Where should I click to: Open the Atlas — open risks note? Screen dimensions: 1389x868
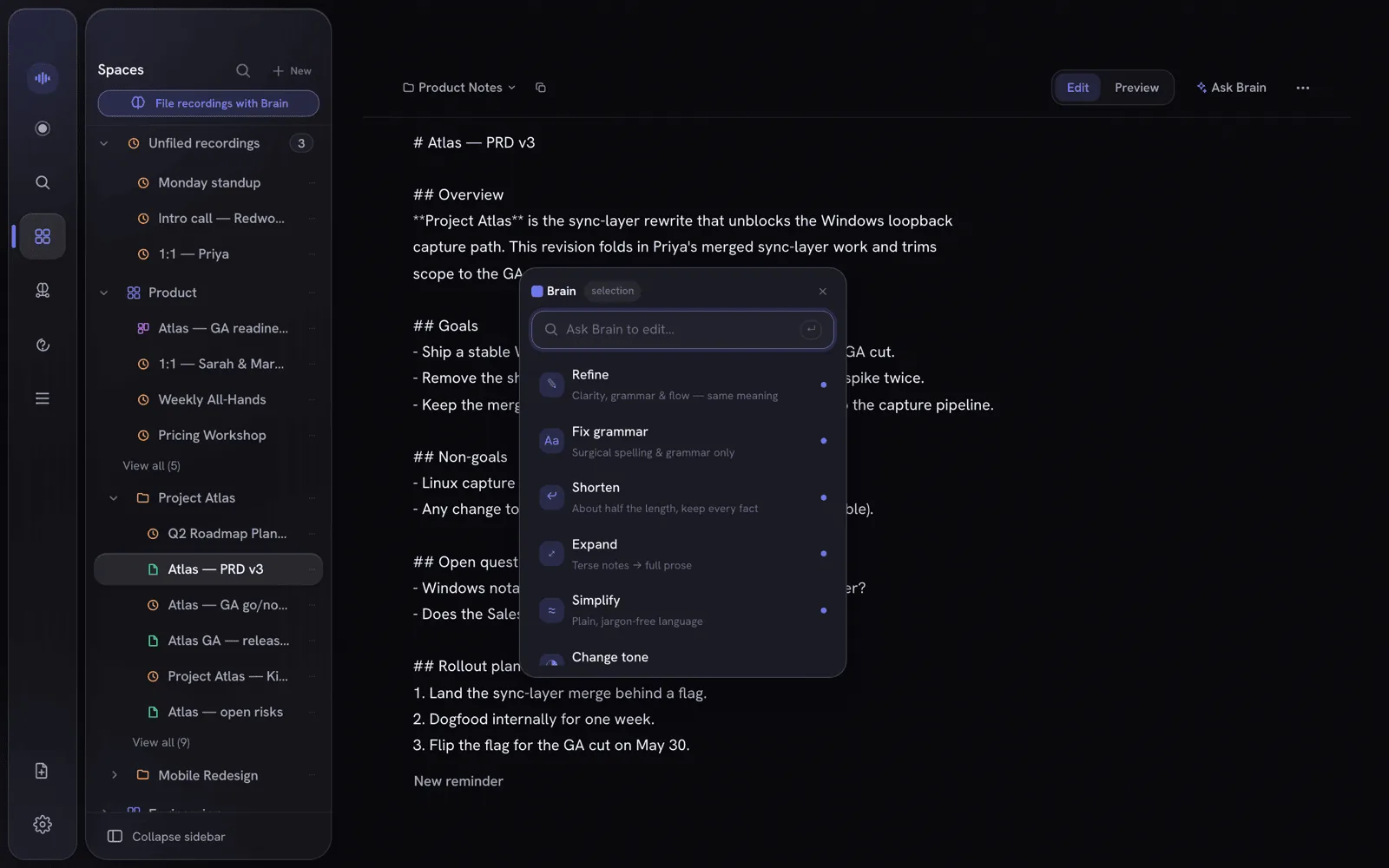208,713
